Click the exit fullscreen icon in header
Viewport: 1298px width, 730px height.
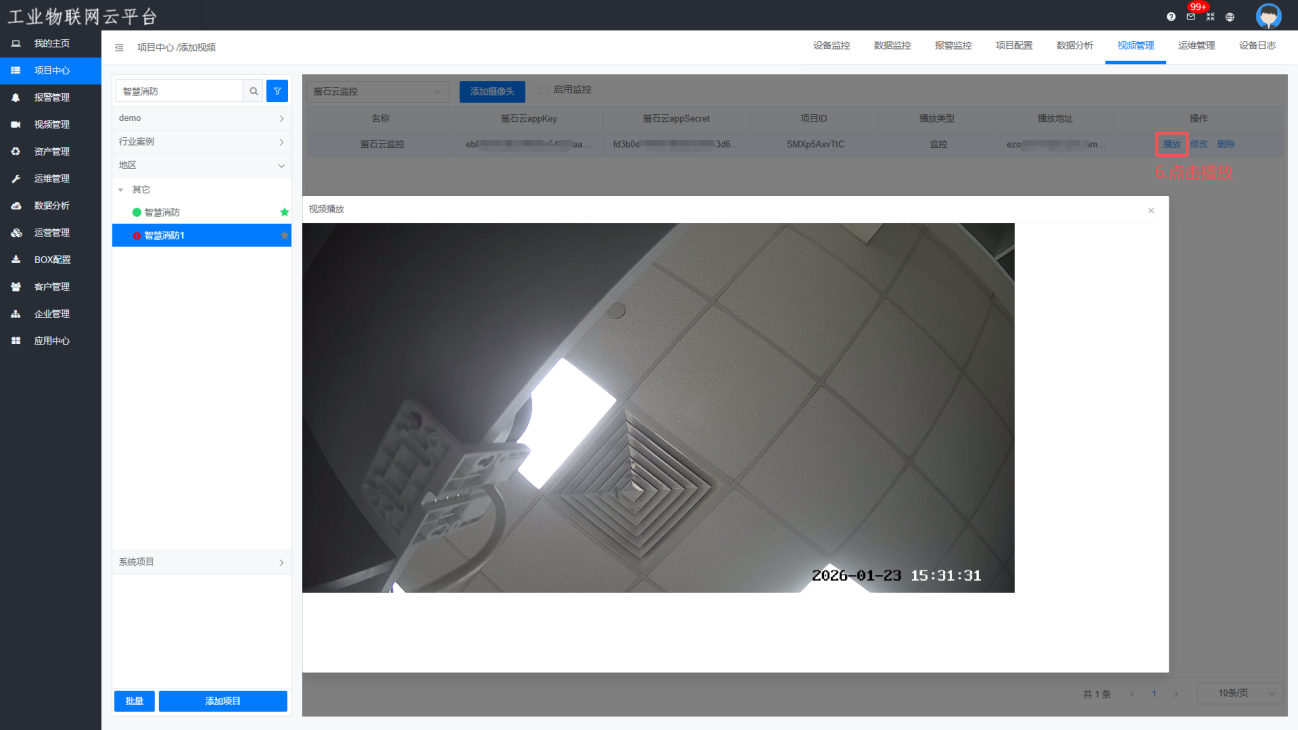pos(1210,17)
